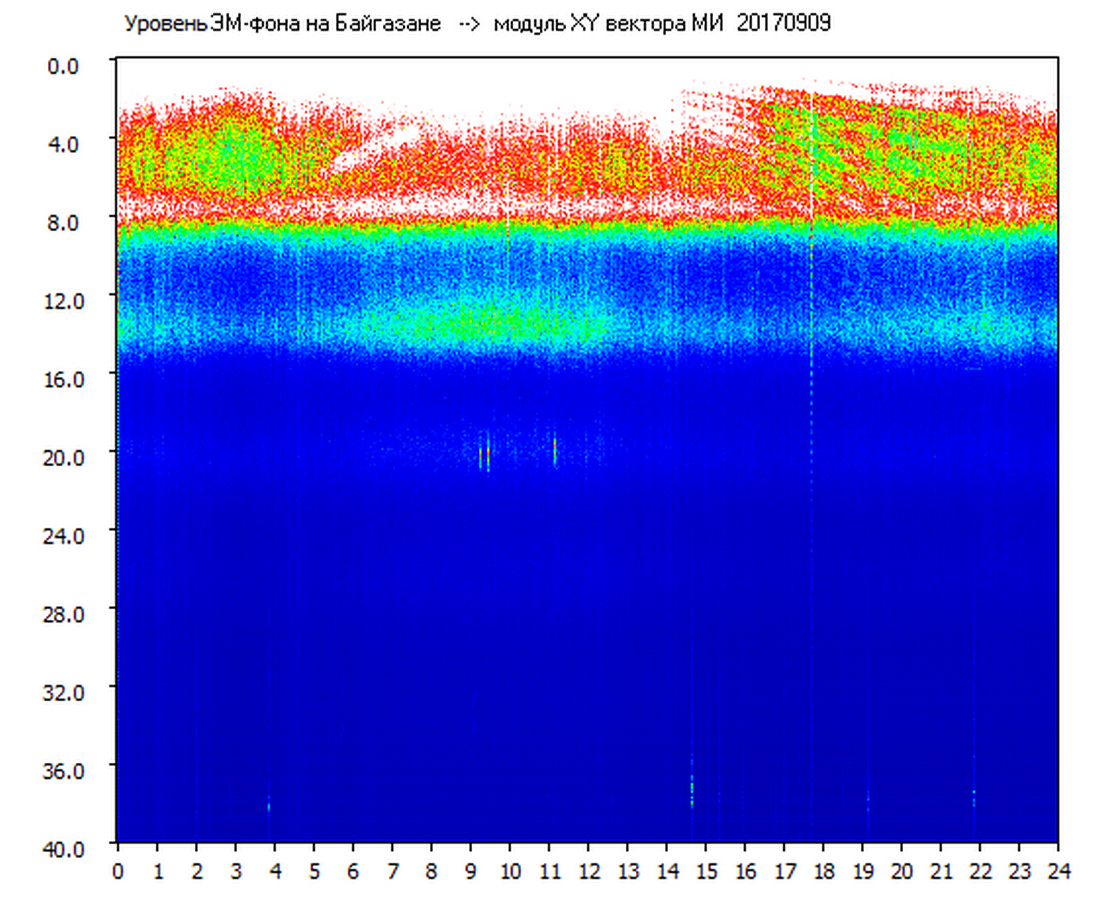Click hour 0 on the horizontal axis
The height and width of the screenshot is (900, 1096).
click(x=118, y=870)
